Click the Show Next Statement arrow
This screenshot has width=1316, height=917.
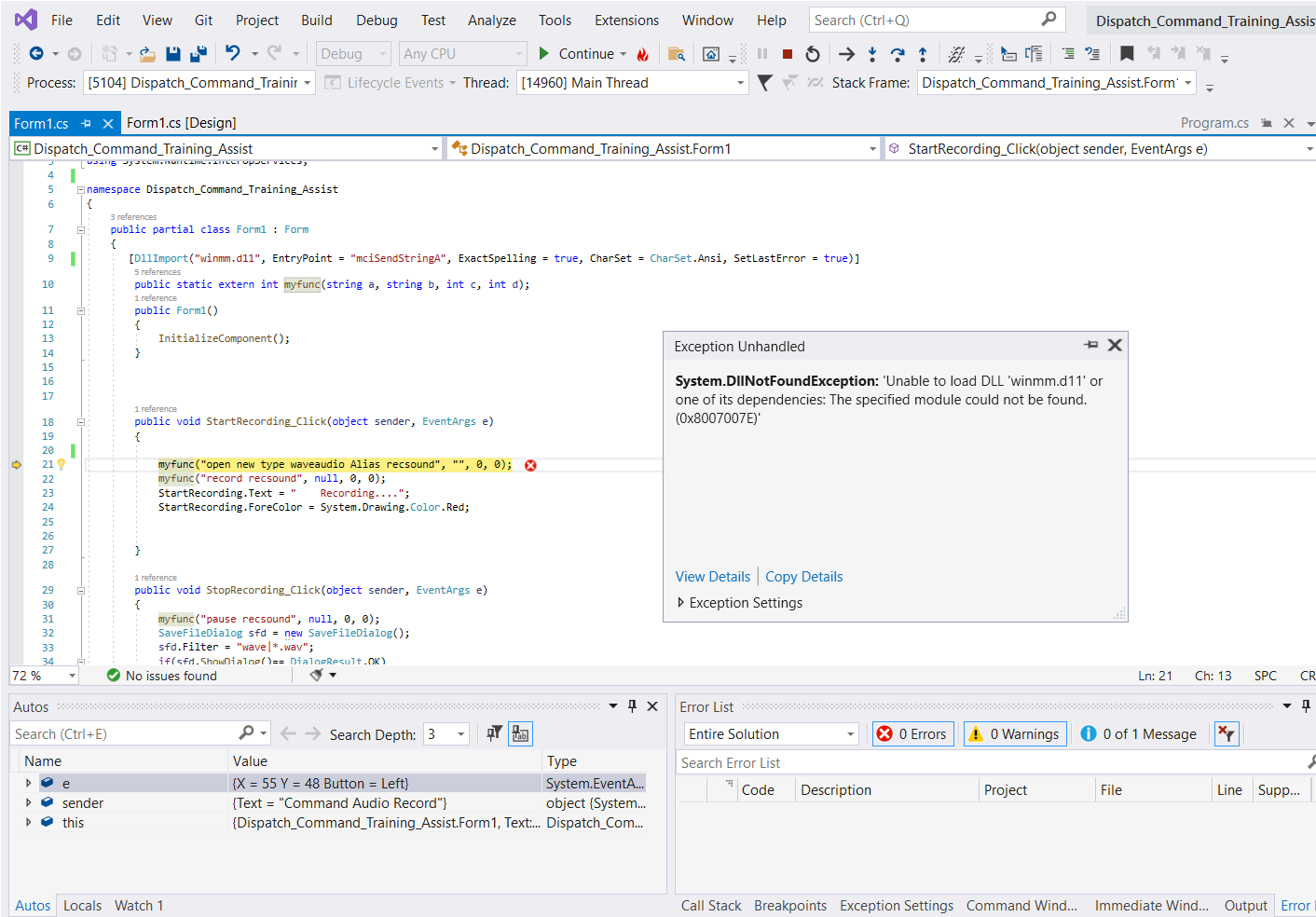point(846,54)
